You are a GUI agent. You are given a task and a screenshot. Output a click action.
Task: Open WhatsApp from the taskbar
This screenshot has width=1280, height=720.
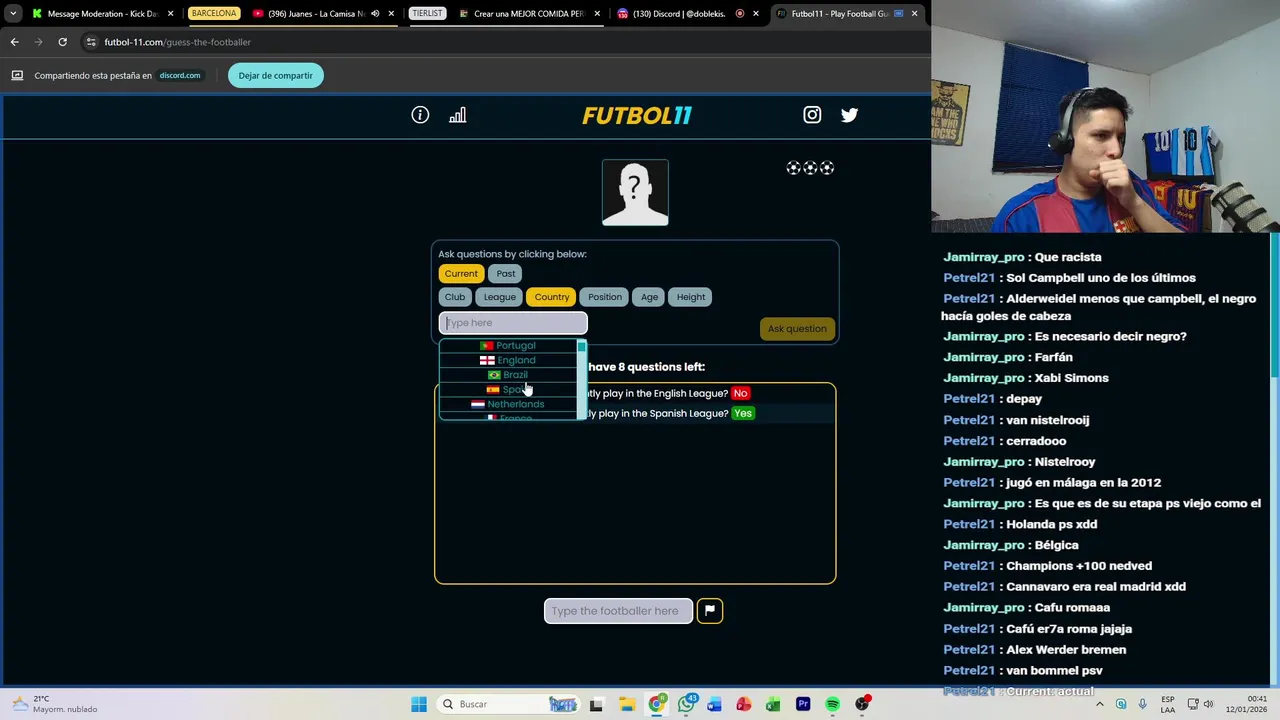[686, 704]
